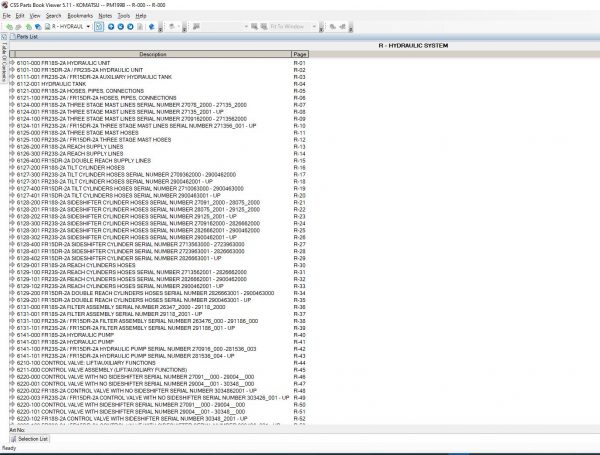Expand the last toolbar overflow chevron

tap(351, 28)
